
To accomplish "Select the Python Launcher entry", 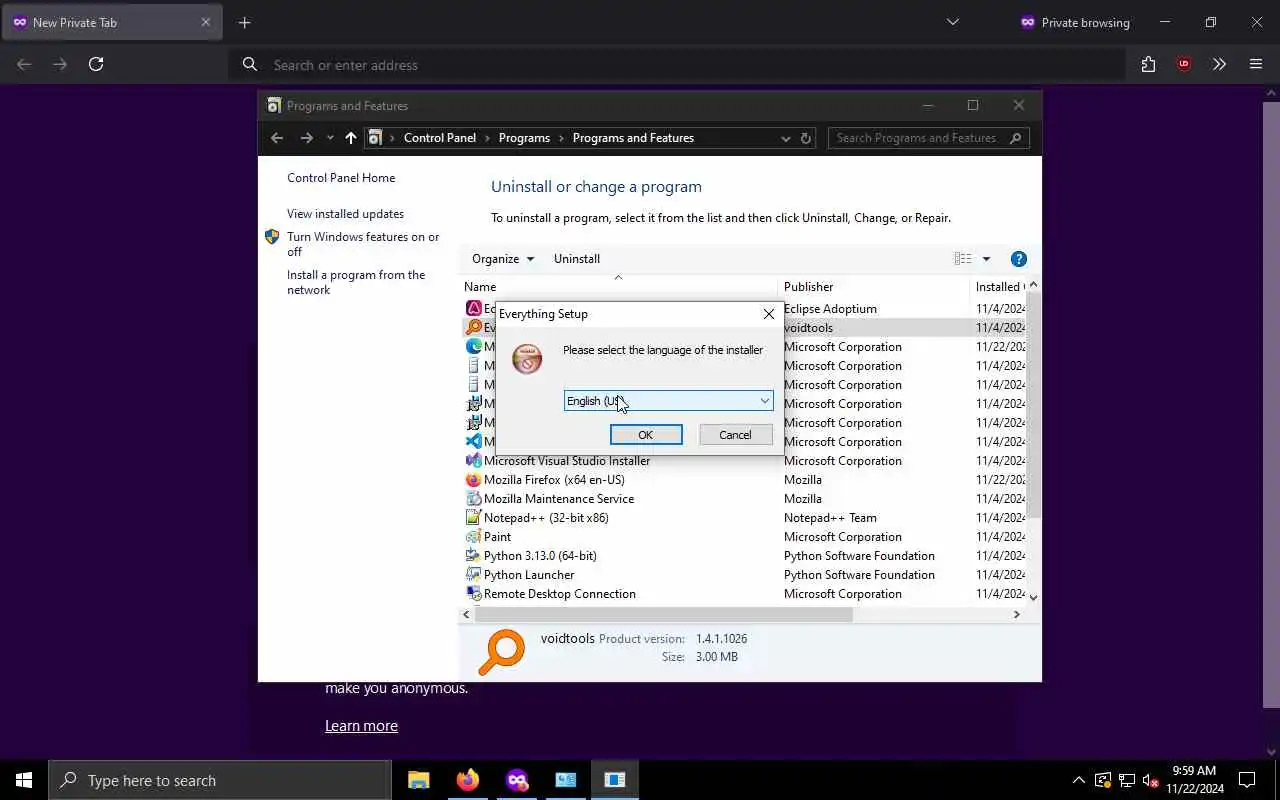I will (529, 575).
